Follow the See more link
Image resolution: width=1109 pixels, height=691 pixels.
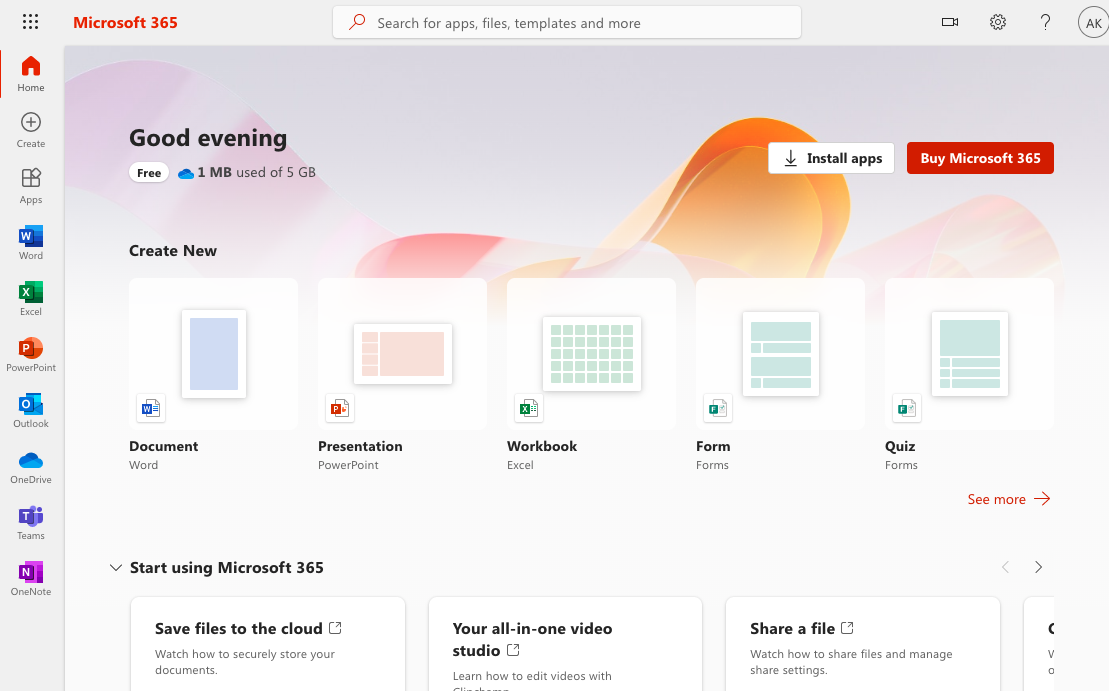[x=1009, y=499]
